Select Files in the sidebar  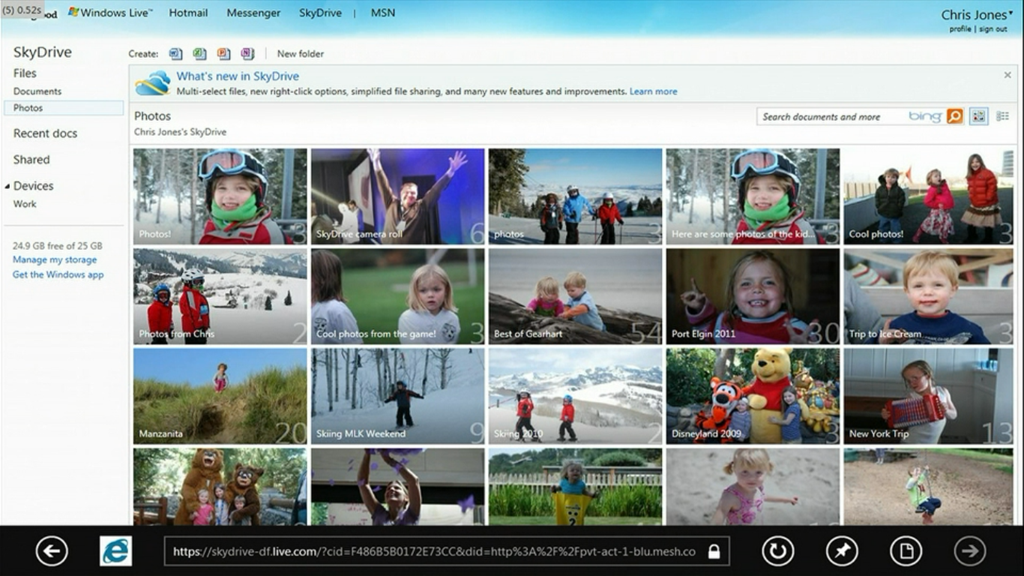pyautogui.click(x=25, y=73)
